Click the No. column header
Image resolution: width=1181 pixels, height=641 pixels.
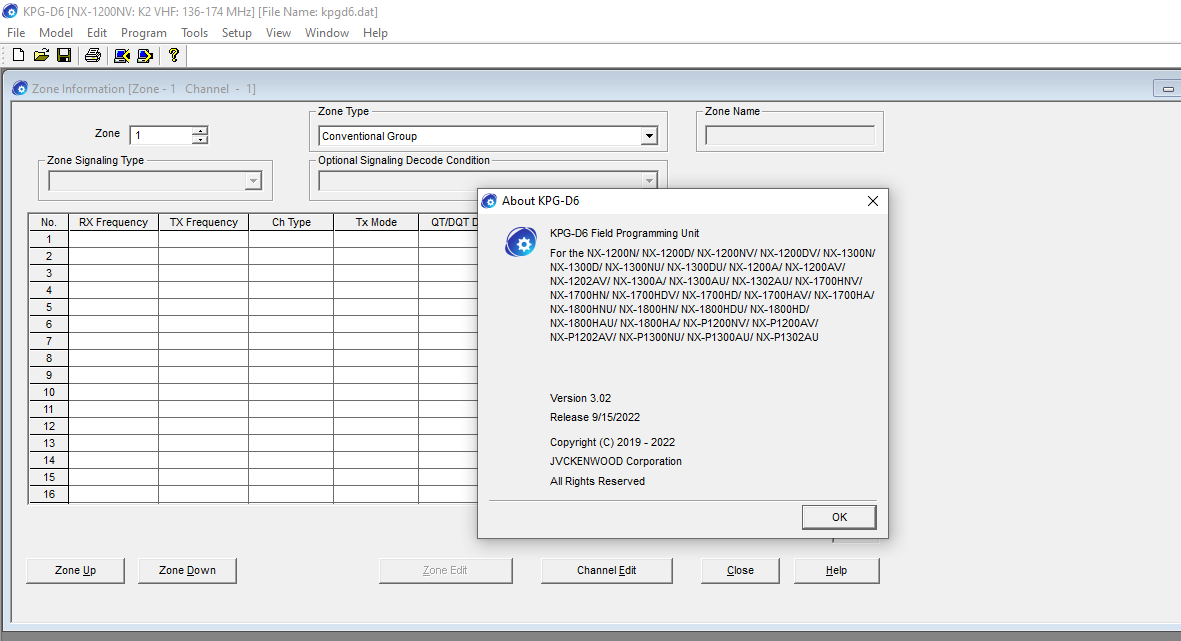pyautogui.click(x=49, y=222)
